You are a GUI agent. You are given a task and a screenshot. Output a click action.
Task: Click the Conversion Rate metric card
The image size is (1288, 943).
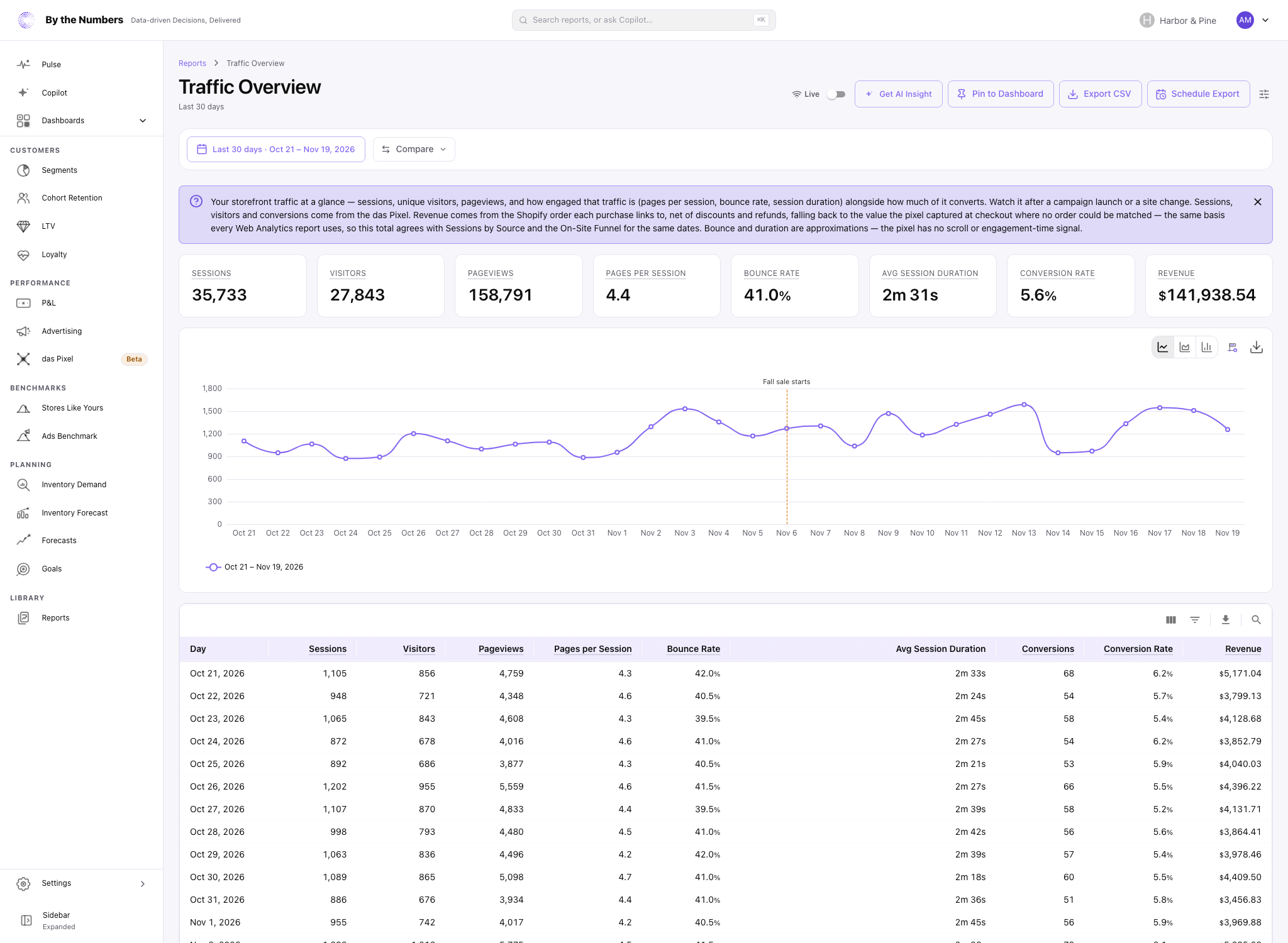1070,286
